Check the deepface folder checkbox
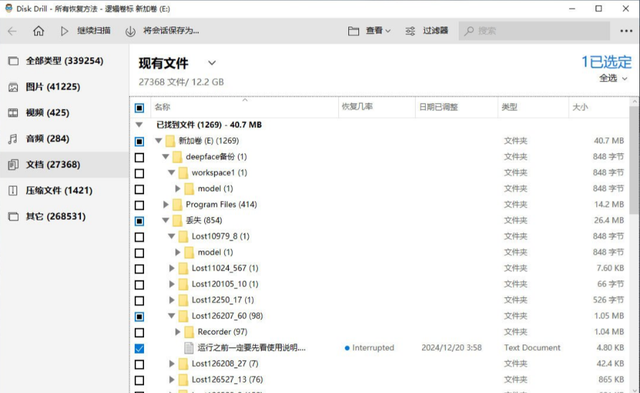Image resolution: width=640 pixels, height=393 pixels. click(x=139, y=157)
